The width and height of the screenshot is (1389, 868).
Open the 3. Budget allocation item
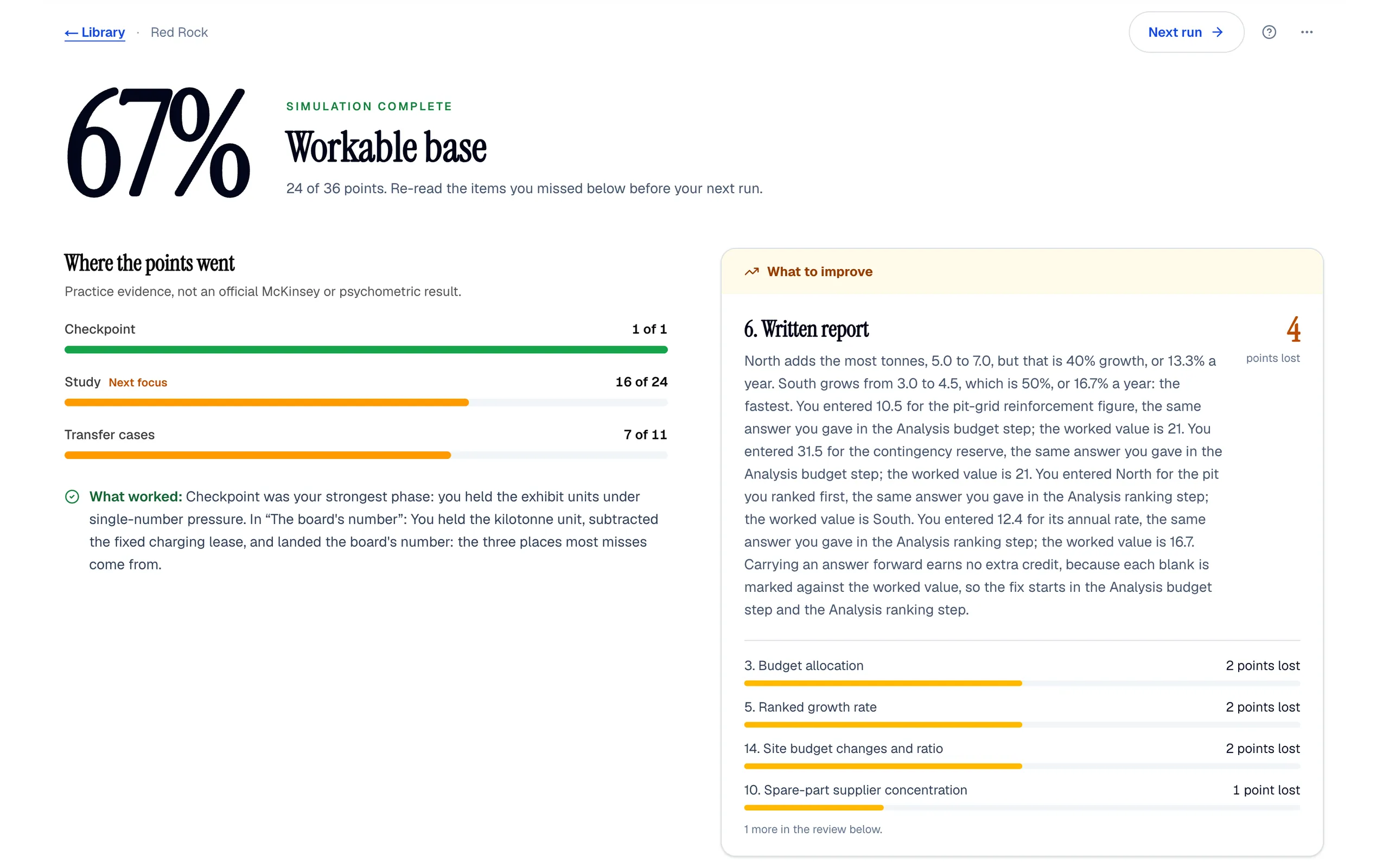pyautogui.click(x=1022, y=672)
